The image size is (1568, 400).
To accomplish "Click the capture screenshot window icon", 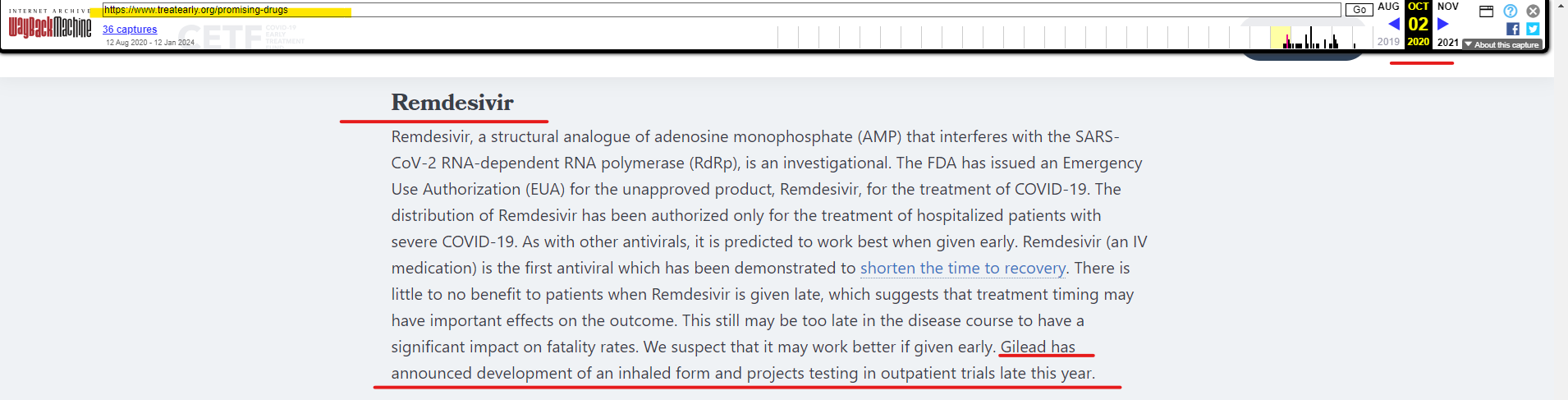I will pos(1486,11).
